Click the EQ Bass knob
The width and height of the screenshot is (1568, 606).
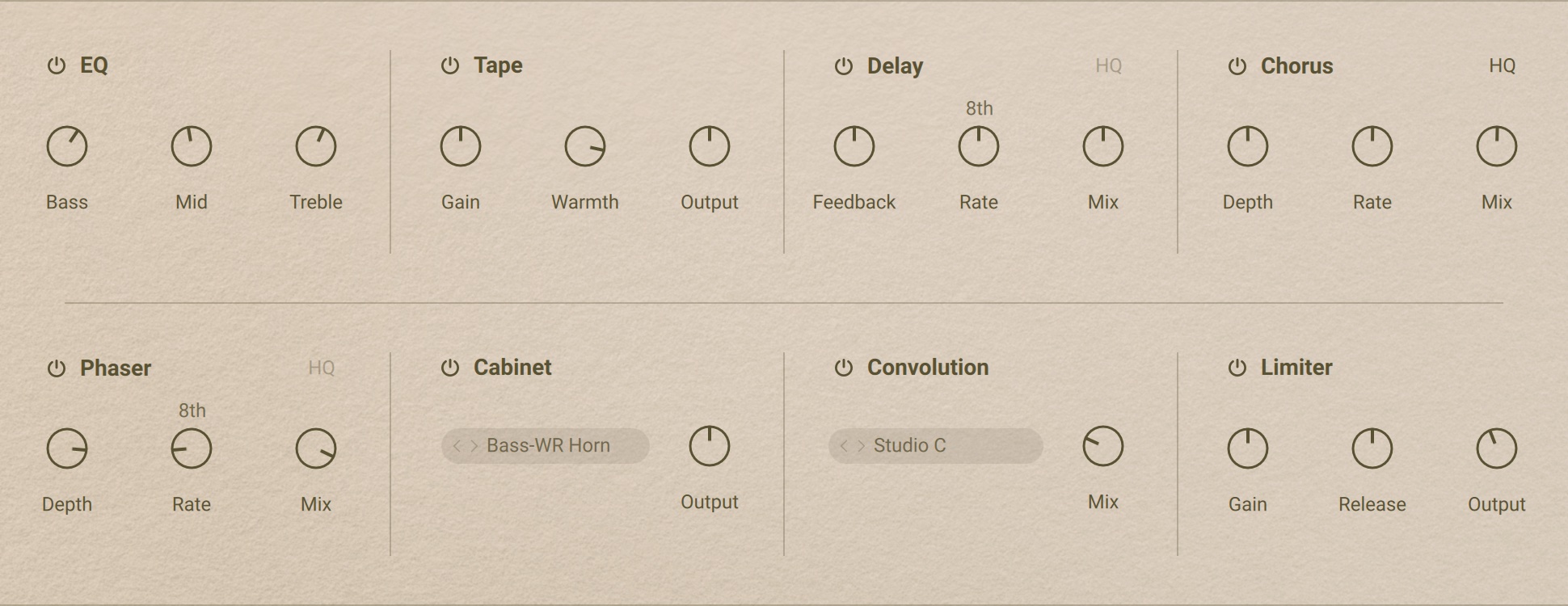click(x=67, y=147)
